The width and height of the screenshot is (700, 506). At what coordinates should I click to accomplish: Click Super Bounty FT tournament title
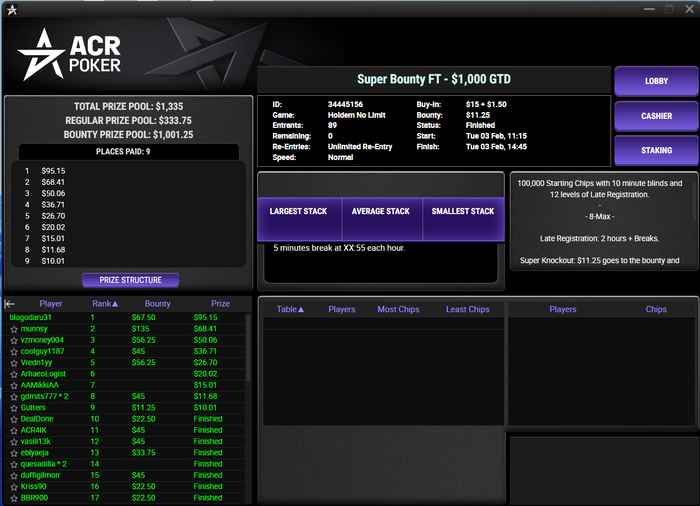(433, 79)
